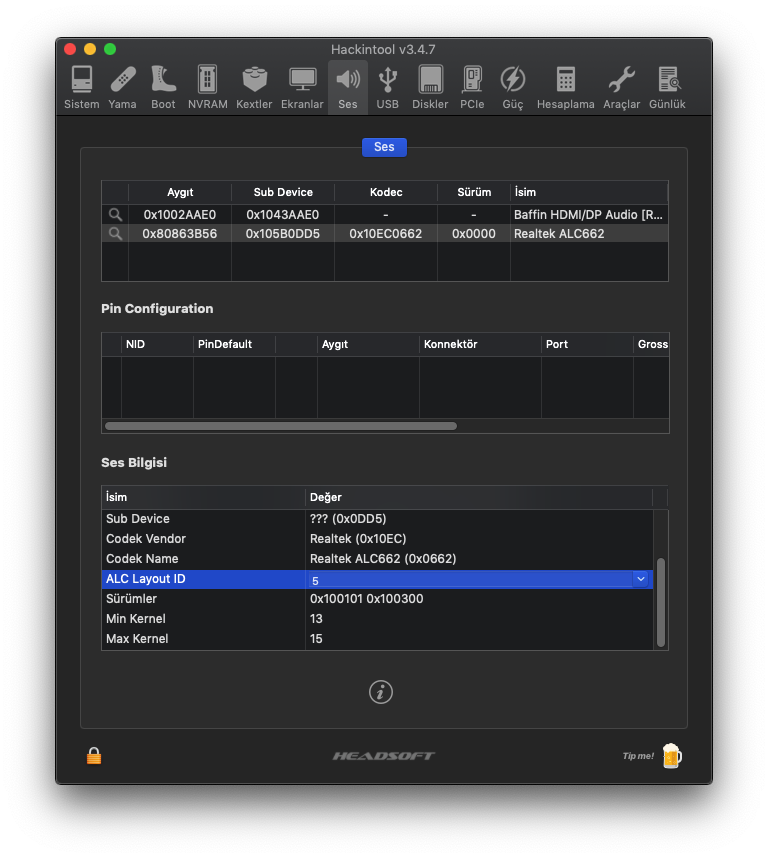
Task: Switch to the Boot section
Action: click(x=163, y=87)
